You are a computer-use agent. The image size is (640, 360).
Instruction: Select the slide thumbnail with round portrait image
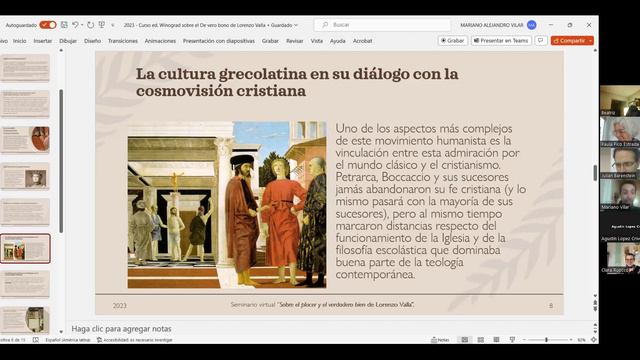click(x=25, y=140)
